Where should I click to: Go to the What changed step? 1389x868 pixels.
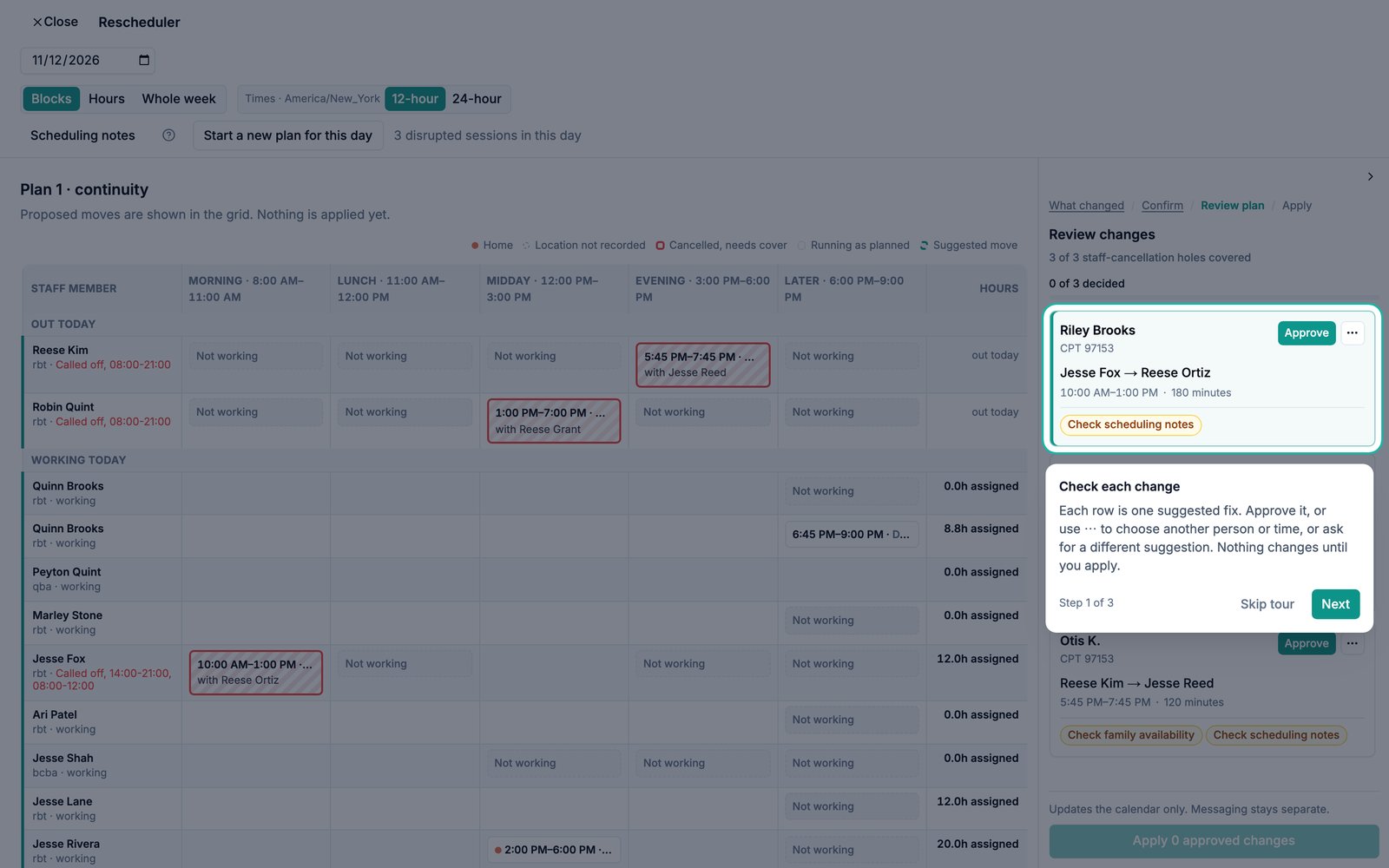click(x=1086, y=206)
